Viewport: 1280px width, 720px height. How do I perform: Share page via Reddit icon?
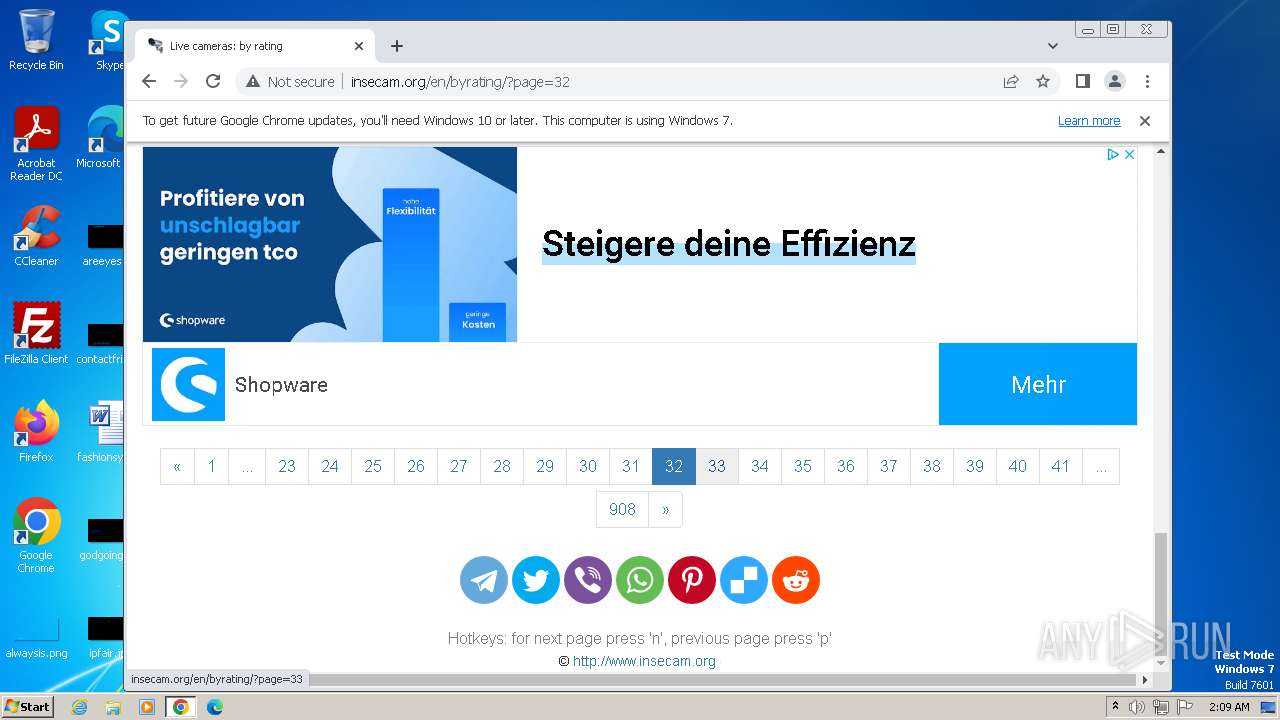point(796,580)
